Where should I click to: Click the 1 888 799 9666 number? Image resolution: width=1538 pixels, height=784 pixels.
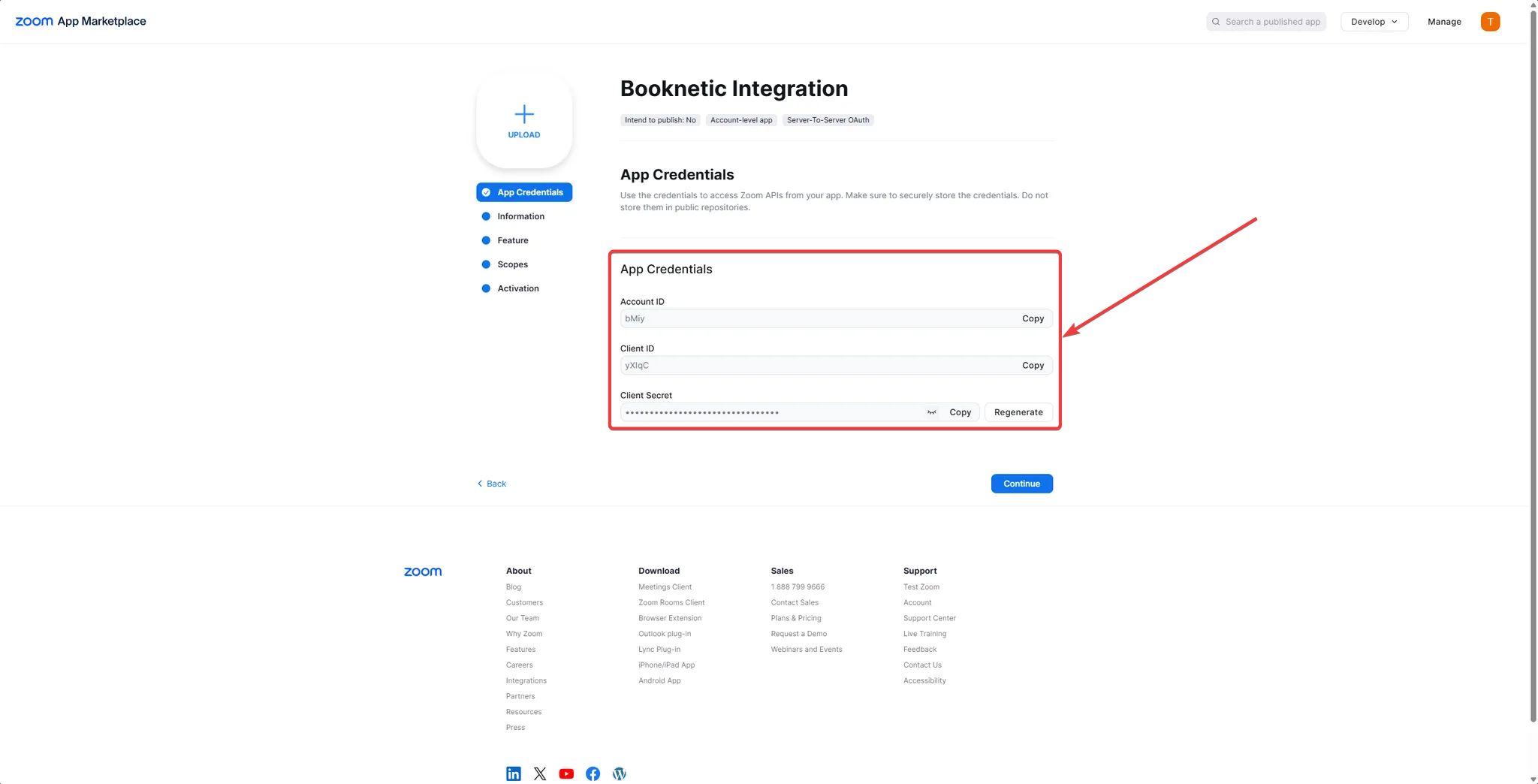798,587
